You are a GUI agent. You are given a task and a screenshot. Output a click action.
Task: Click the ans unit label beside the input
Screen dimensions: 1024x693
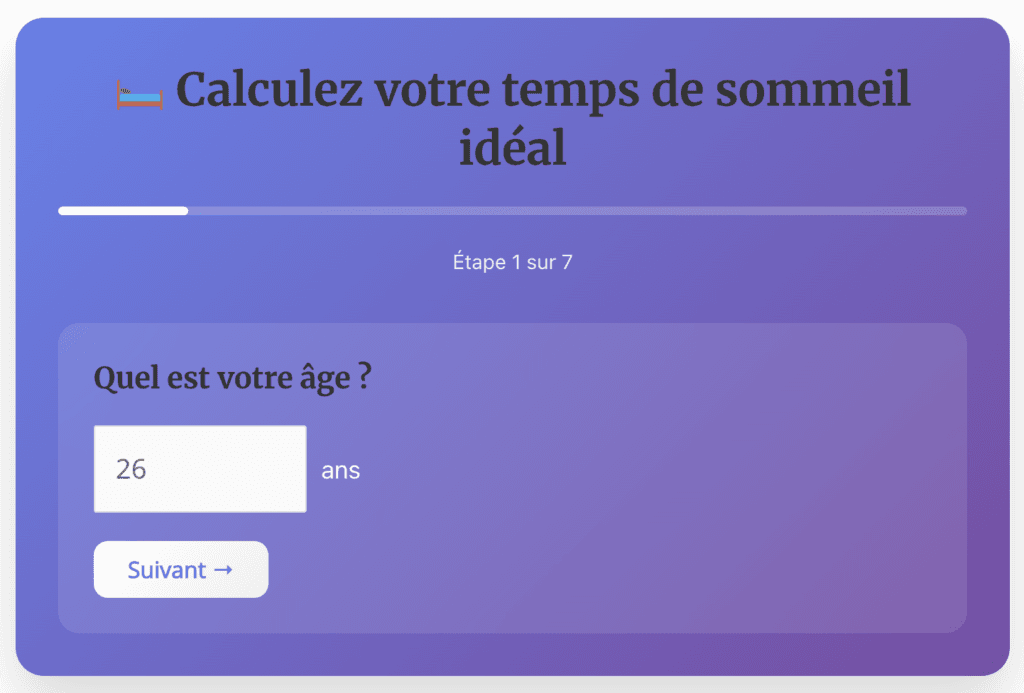point(340,470)
